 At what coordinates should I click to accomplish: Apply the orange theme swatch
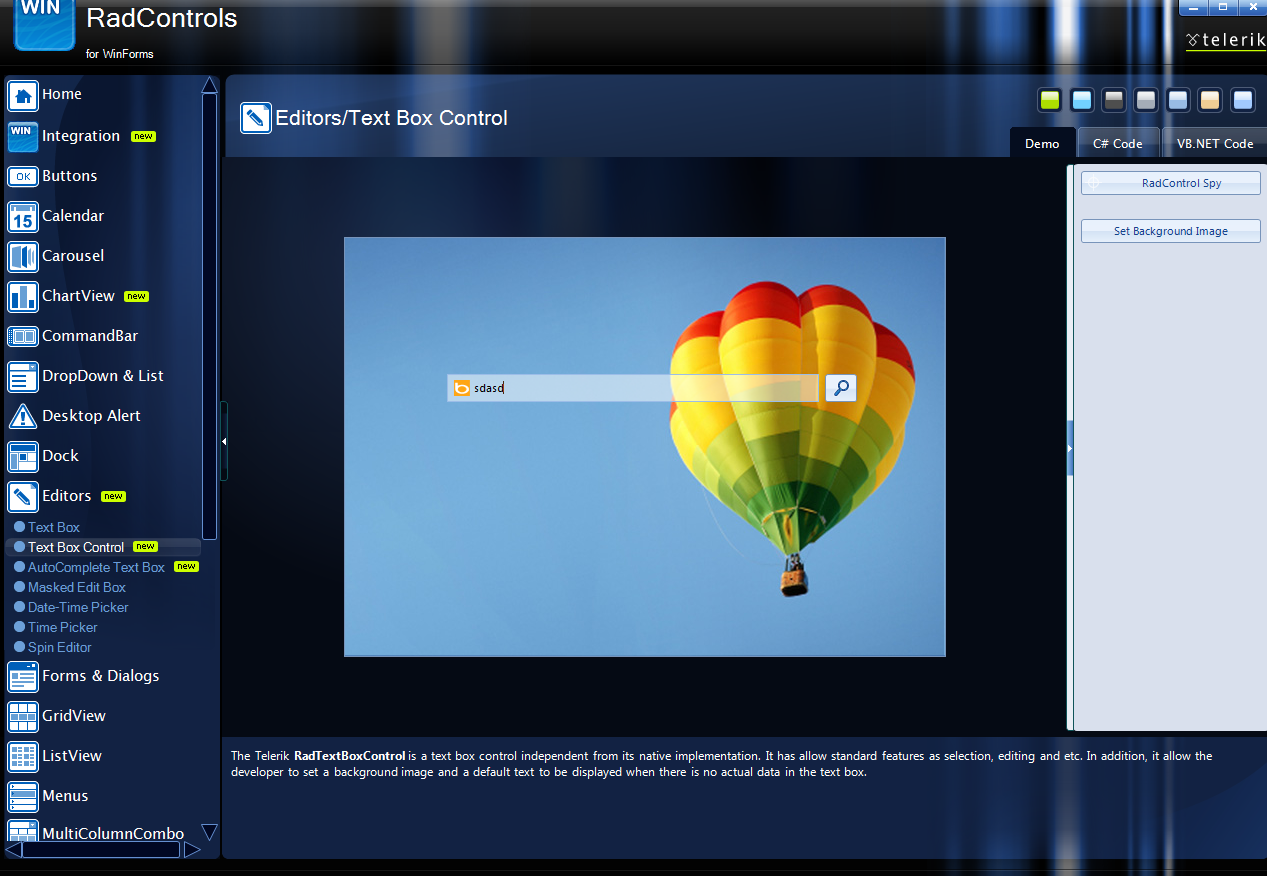(1210, 100)
